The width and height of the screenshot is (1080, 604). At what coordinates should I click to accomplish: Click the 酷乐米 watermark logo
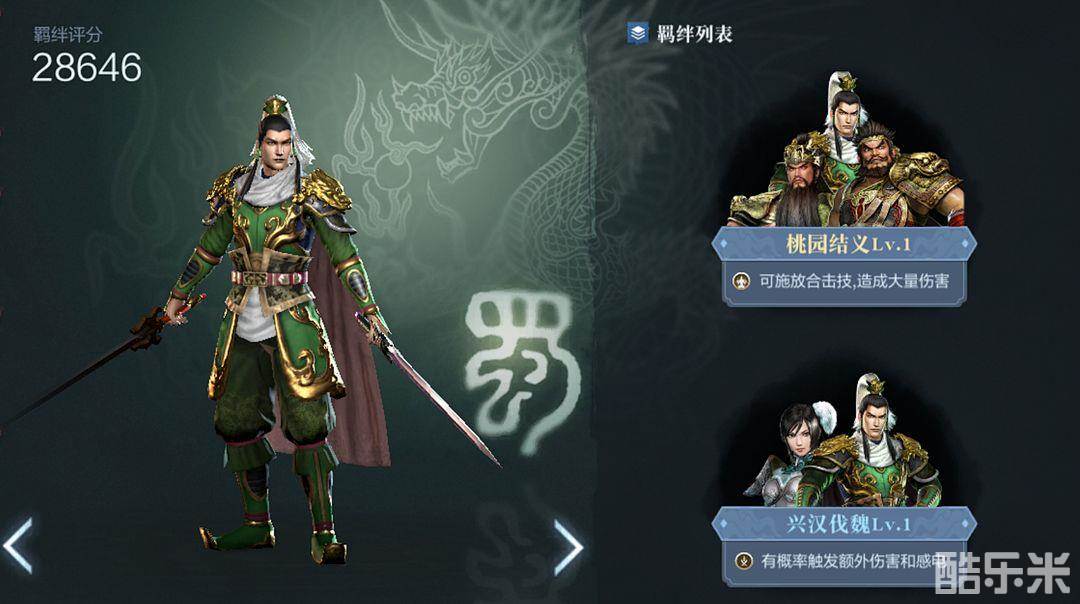[x=1003, y=572]
